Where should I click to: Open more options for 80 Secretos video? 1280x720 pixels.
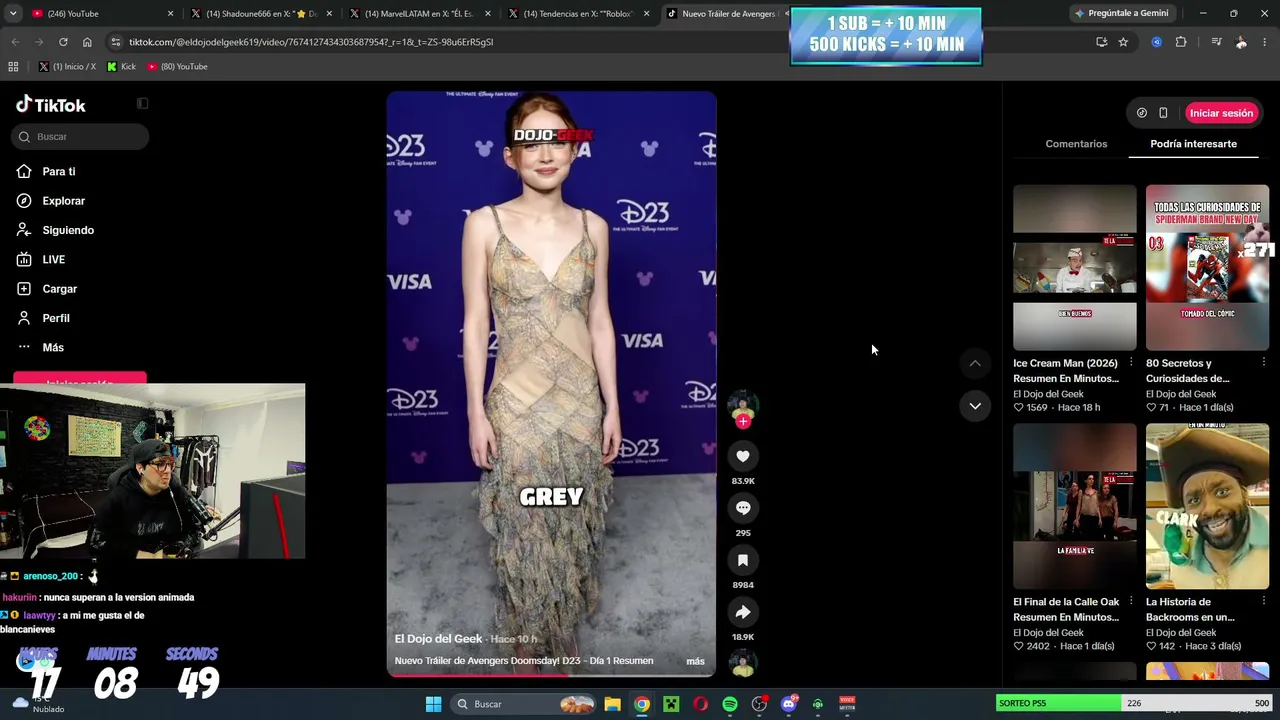tap(1264, 363)
